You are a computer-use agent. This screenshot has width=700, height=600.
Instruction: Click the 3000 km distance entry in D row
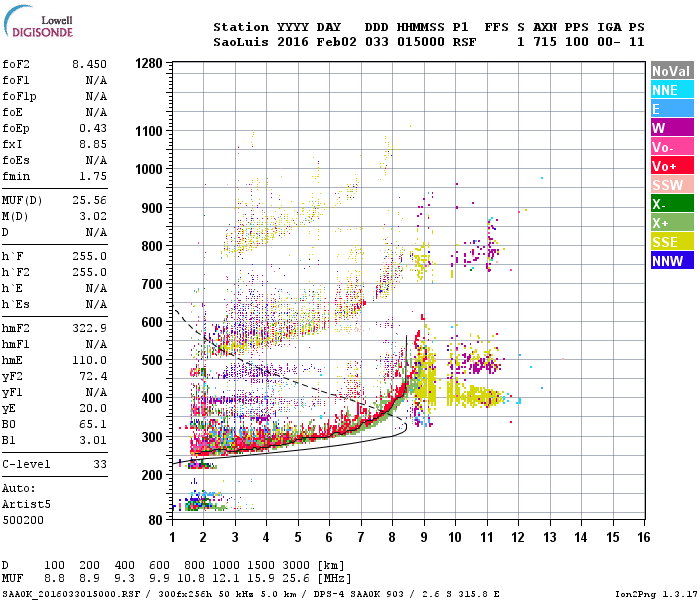click(296, 565)
